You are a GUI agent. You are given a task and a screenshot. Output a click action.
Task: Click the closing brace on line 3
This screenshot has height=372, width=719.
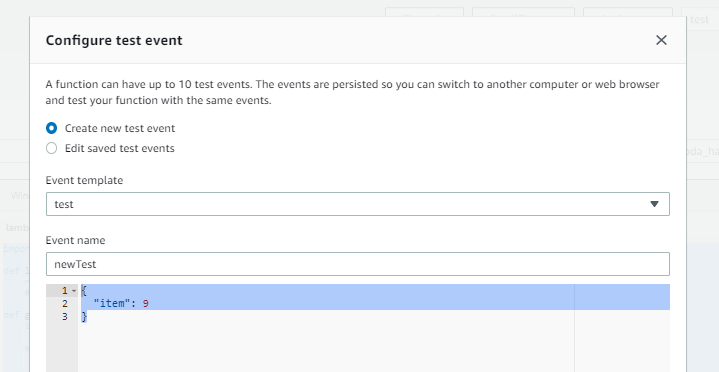click(x=84, y=316)
